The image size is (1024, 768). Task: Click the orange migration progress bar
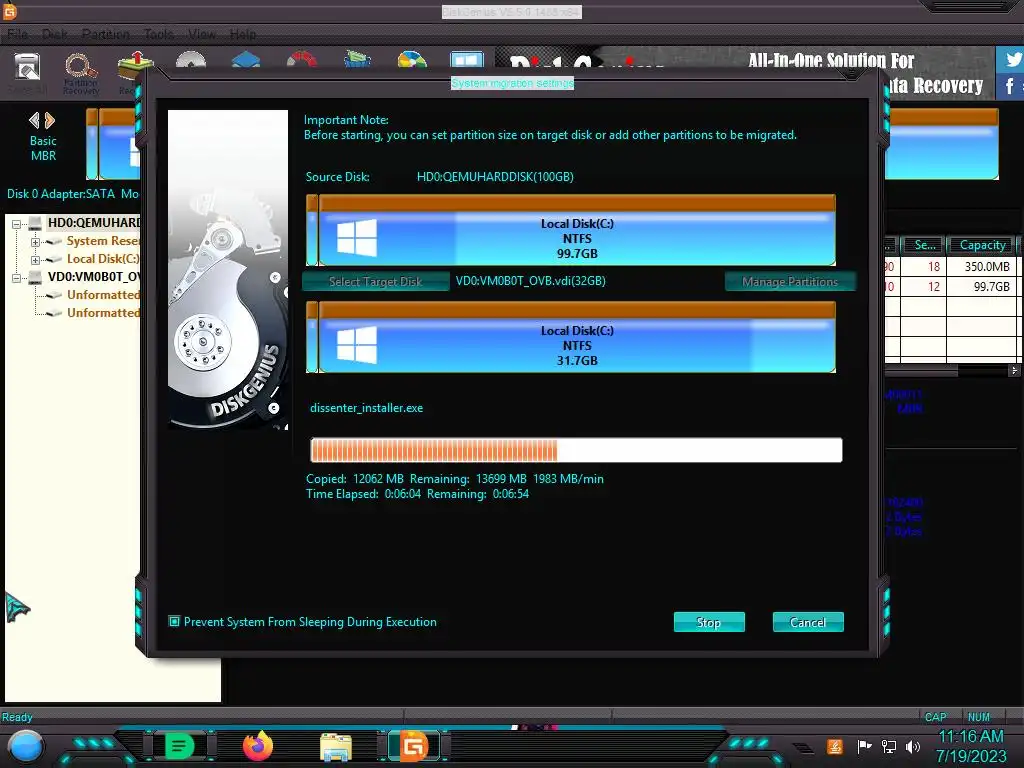pyautogui.click(x=576, y=450)
